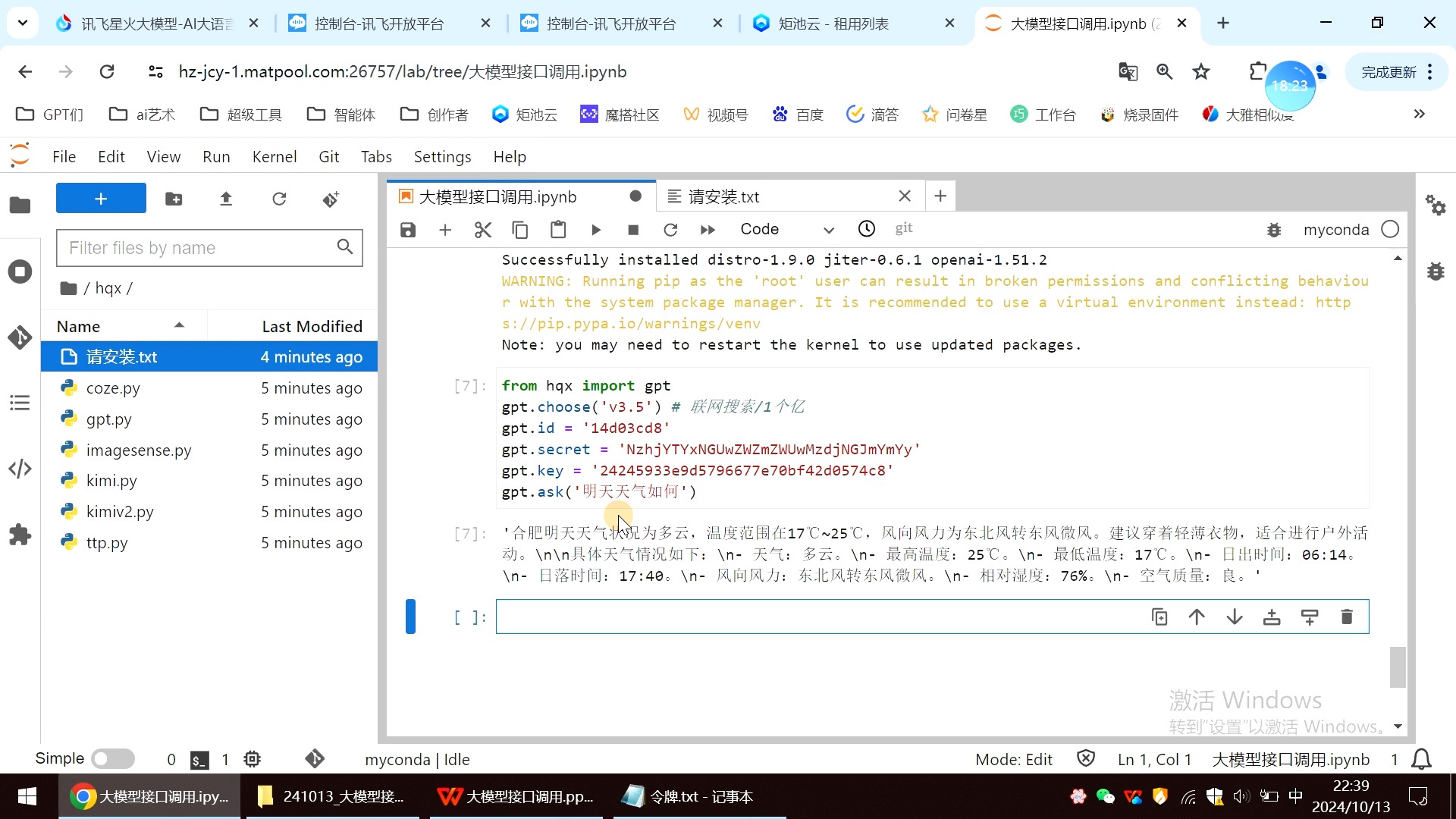The image size is (1456, 819).
Task: Run the selected cell
Action: [595, 230]
